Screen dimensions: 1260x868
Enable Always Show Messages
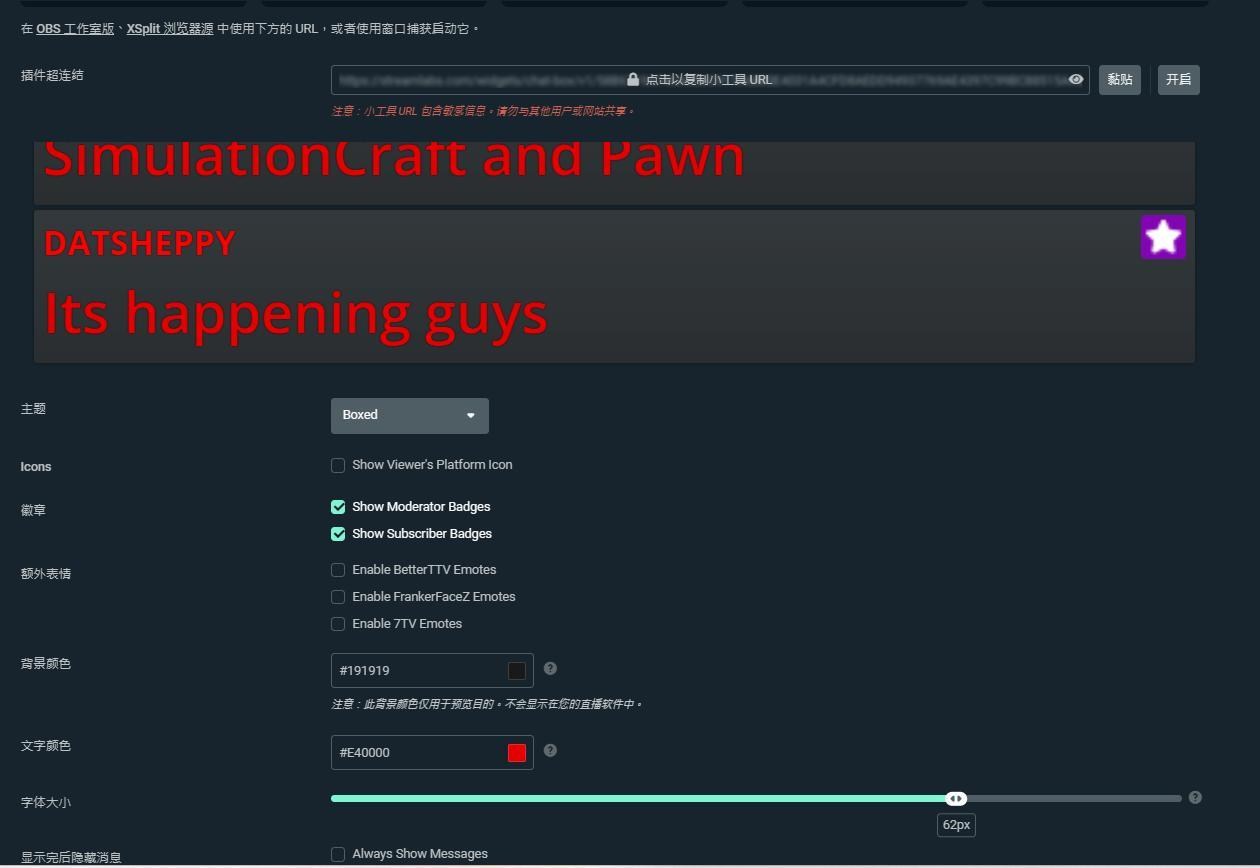pyautogui.click(x=338, y=854)
